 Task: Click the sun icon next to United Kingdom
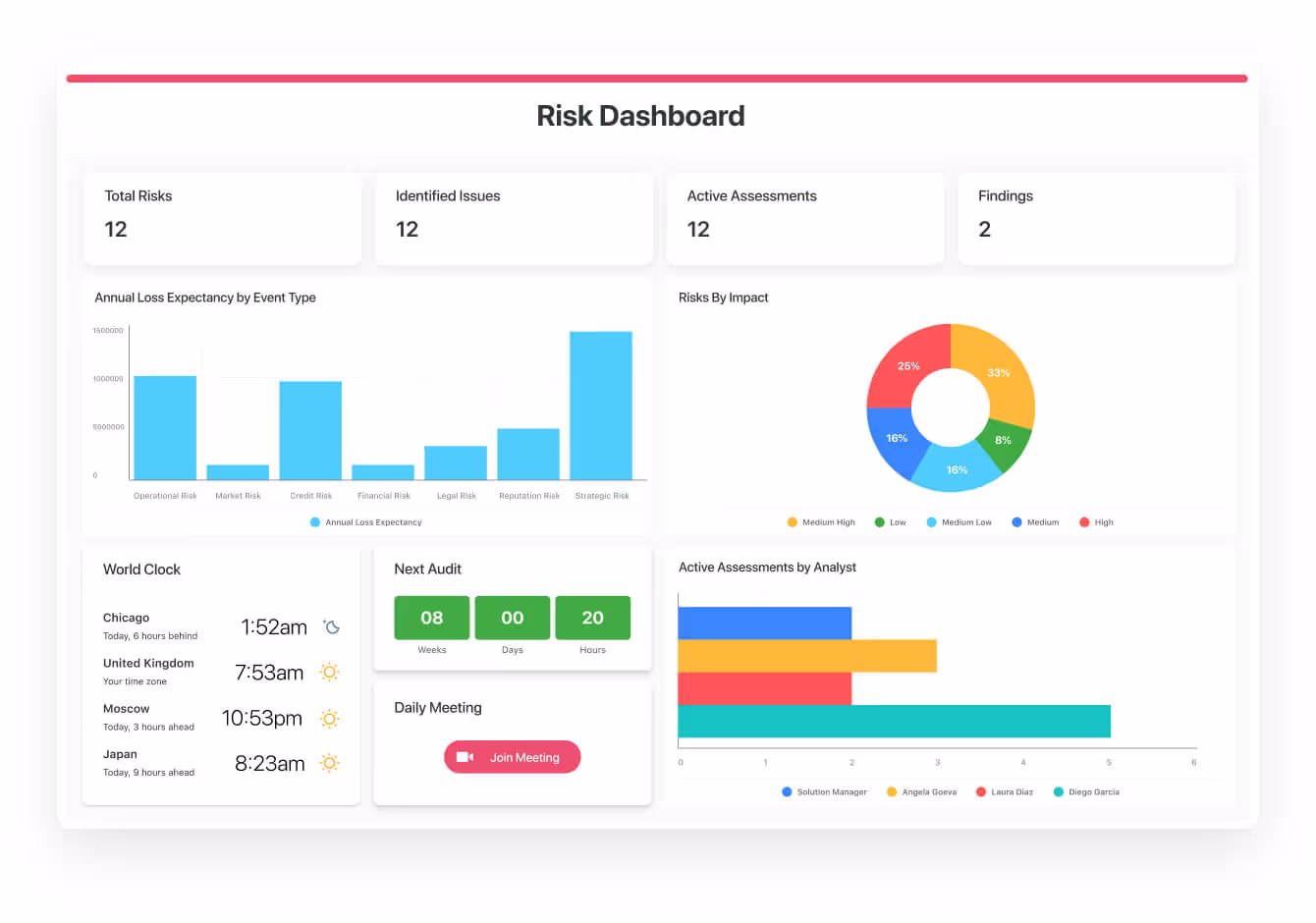330,673
